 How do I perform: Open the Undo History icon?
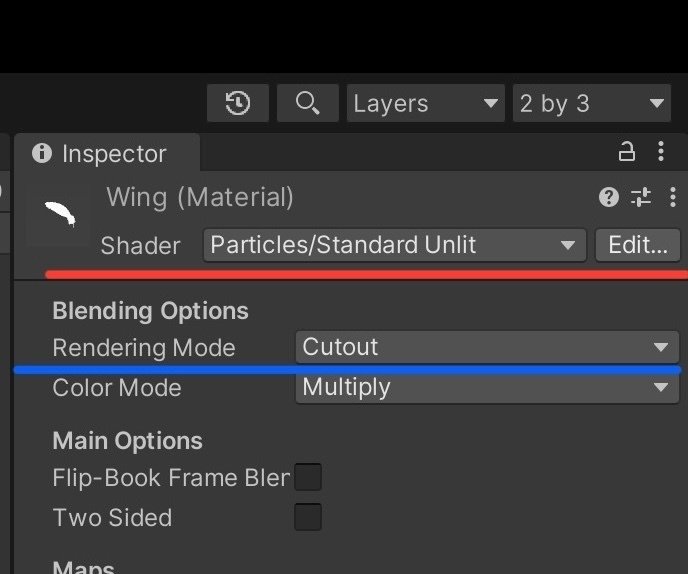(x=238, y=104)
